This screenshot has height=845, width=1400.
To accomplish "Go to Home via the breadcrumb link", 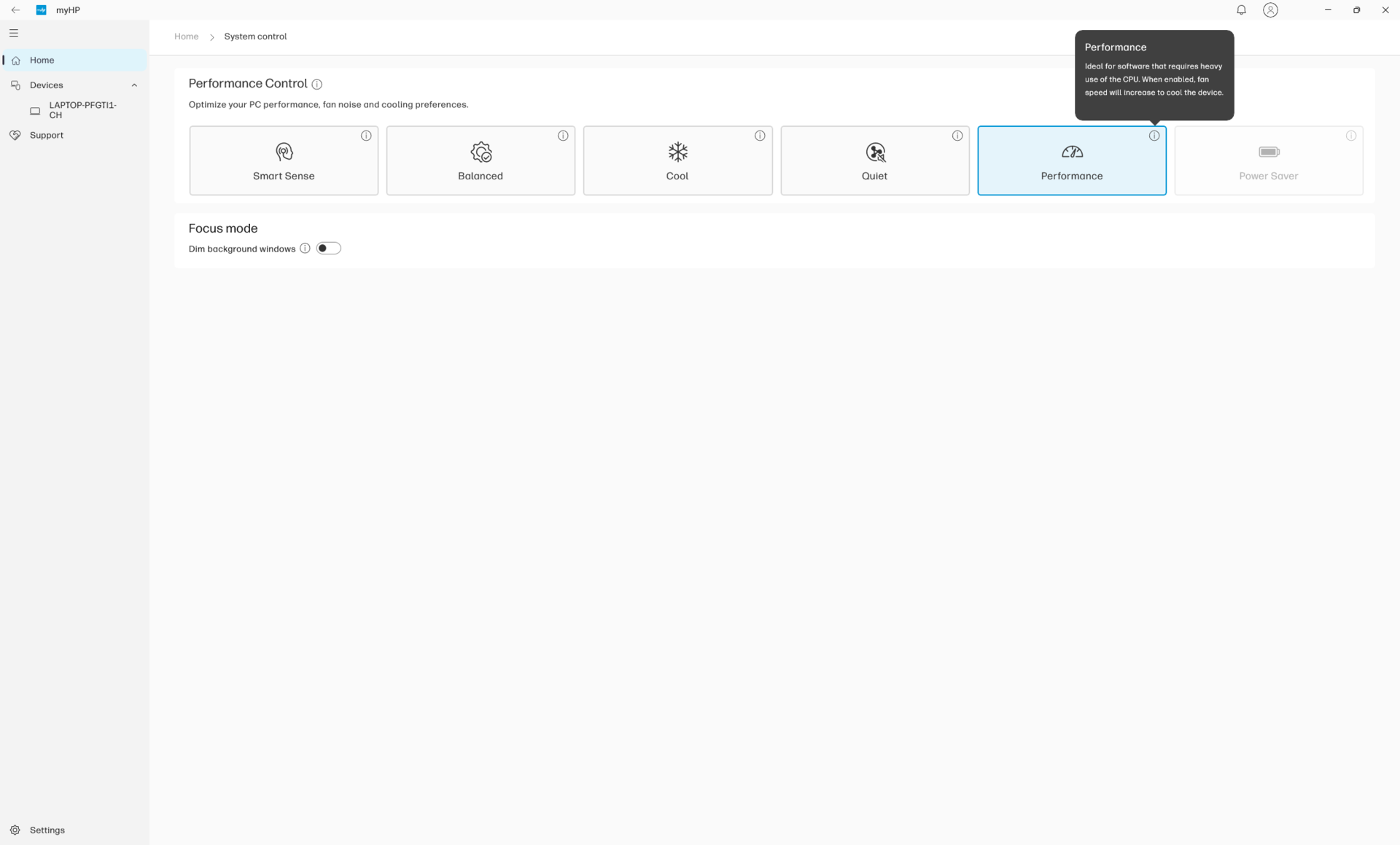I will pyautogui.click(x=186, y=36).
